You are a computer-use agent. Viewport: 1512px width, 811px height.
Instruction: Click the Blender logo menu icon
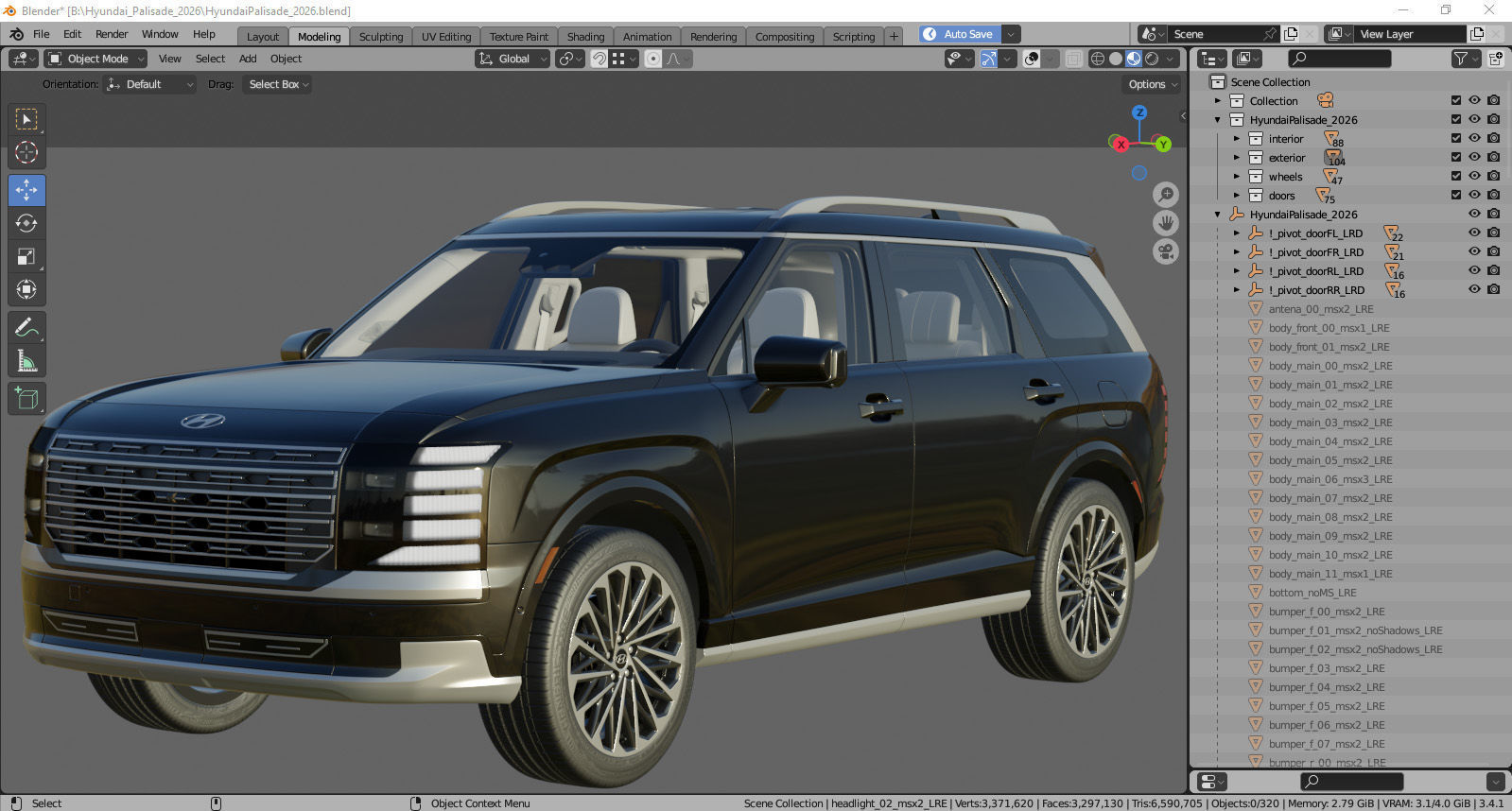(x=16, y=34)
